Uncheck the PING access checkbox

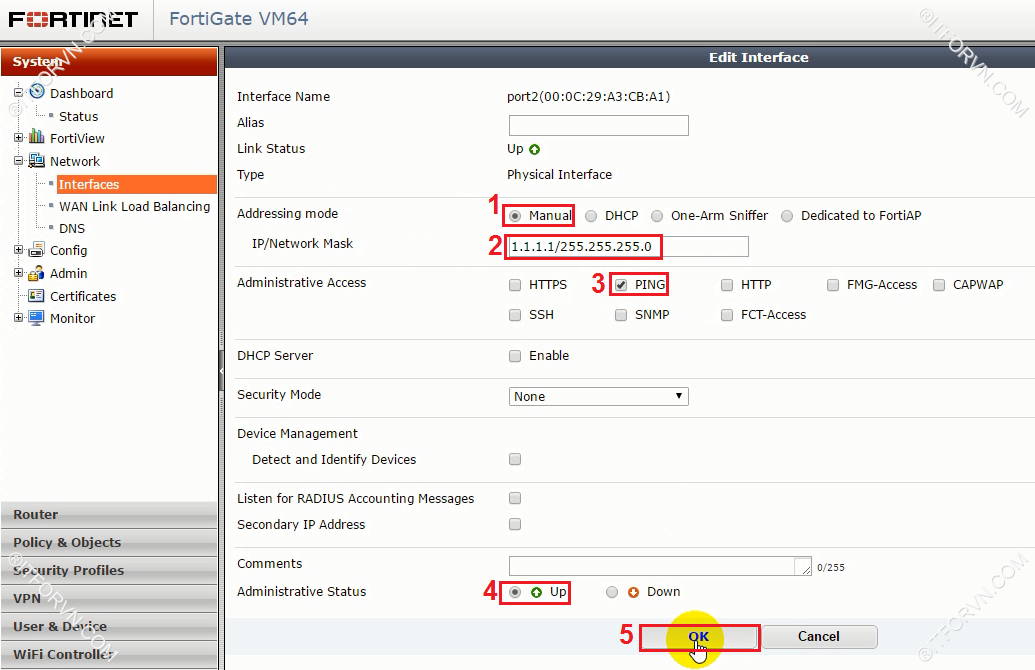tap(621, 285)
